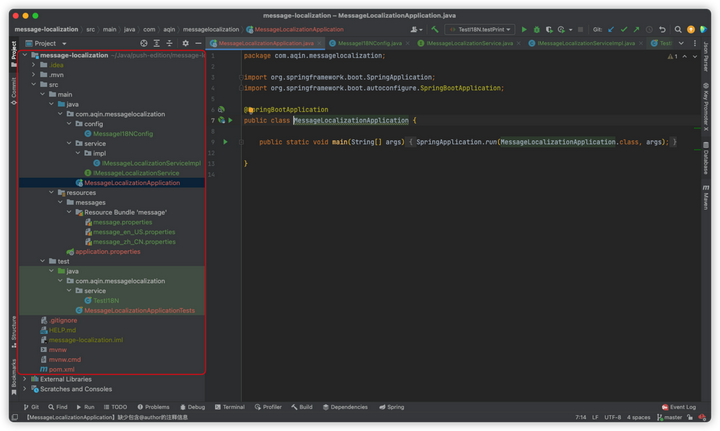Click the Git update project arrow
This screenshot has height=431, width=720.
[x=611, y=29]
